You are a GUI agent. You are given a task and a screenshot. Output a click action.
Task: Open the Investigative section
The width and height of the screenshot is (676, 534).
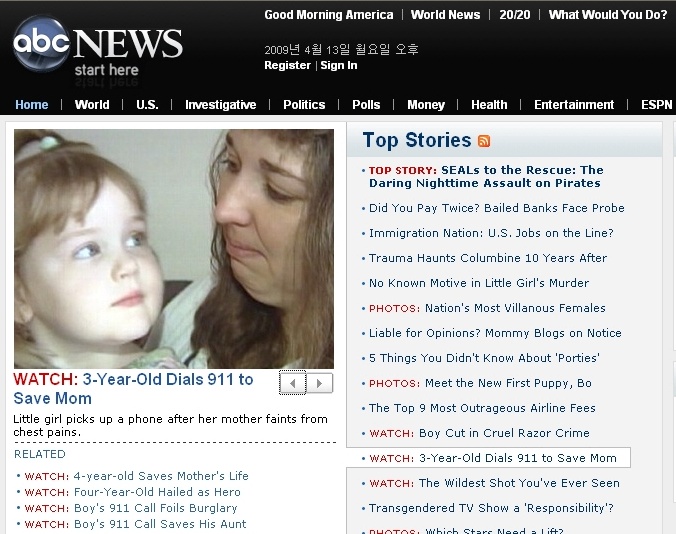pyautogui.click(x=220, y=105)
